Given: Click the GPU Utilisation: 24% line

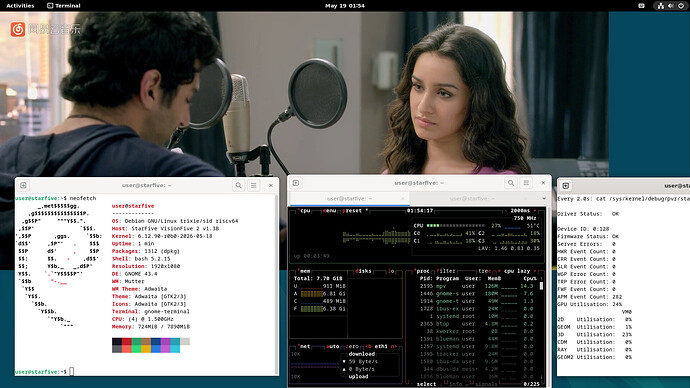Looking at the screenshot, I should (x=590, y=304).
